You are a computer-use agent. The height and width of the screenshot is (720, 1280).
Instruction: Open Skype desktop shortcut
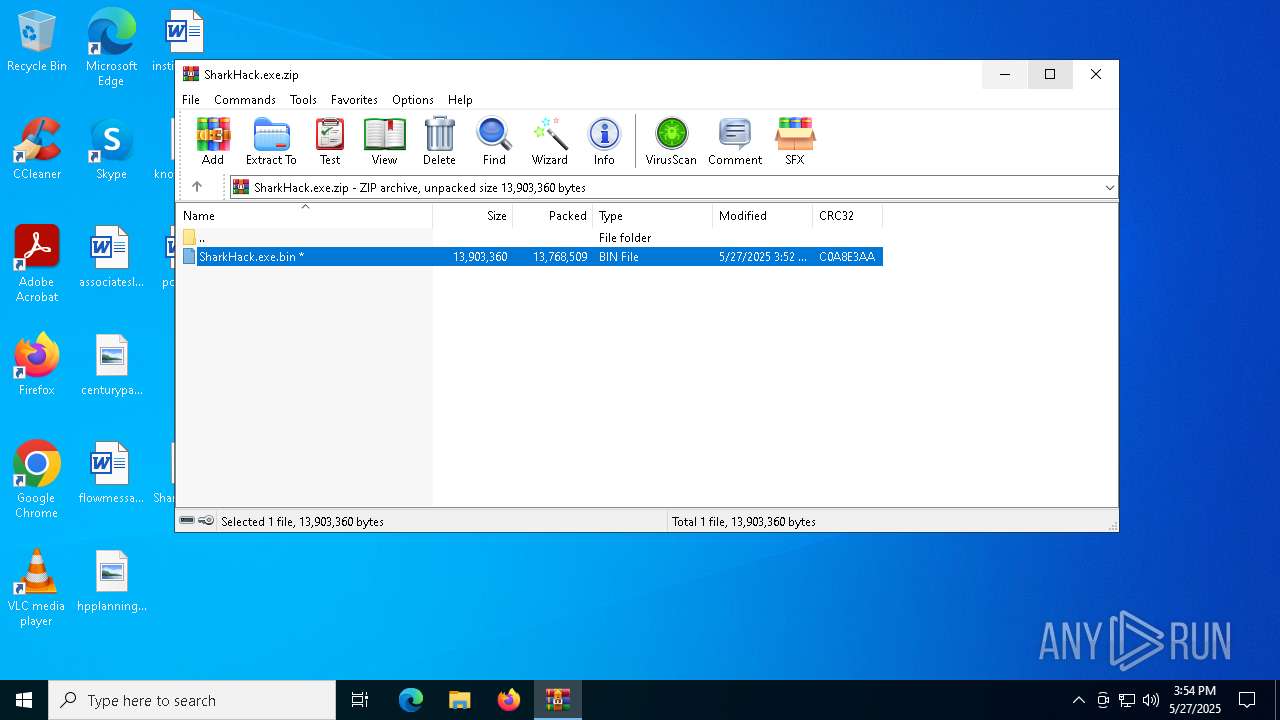[x=111, y=150]
